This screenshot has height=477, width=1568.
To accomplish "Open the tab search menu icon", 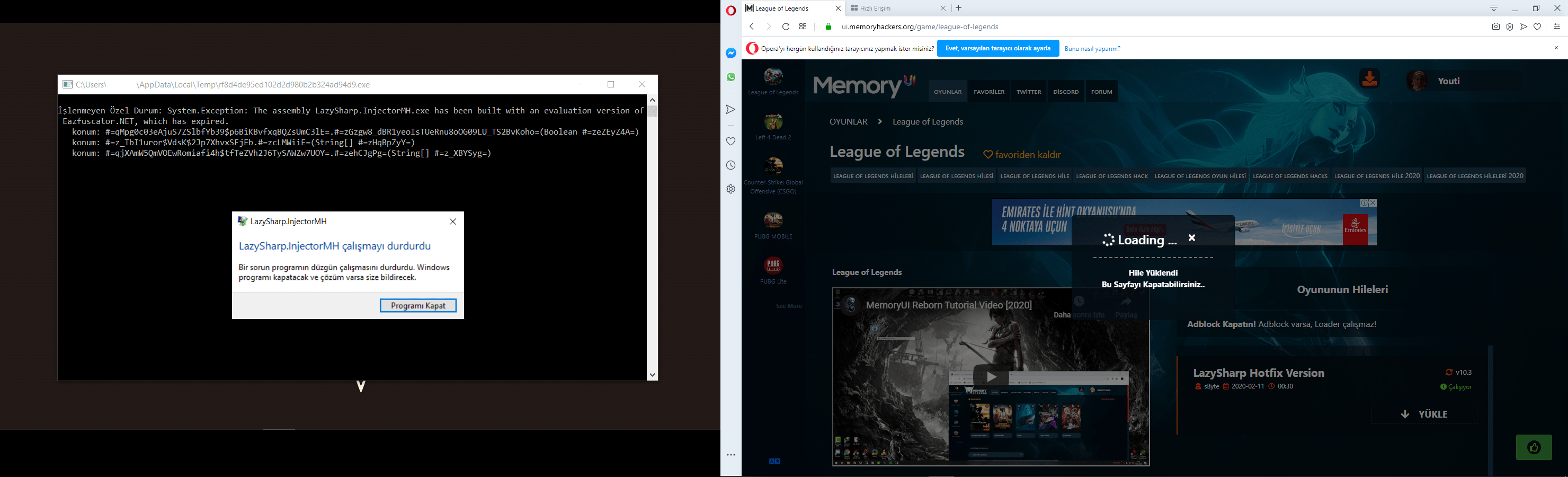I will 1494,8.
